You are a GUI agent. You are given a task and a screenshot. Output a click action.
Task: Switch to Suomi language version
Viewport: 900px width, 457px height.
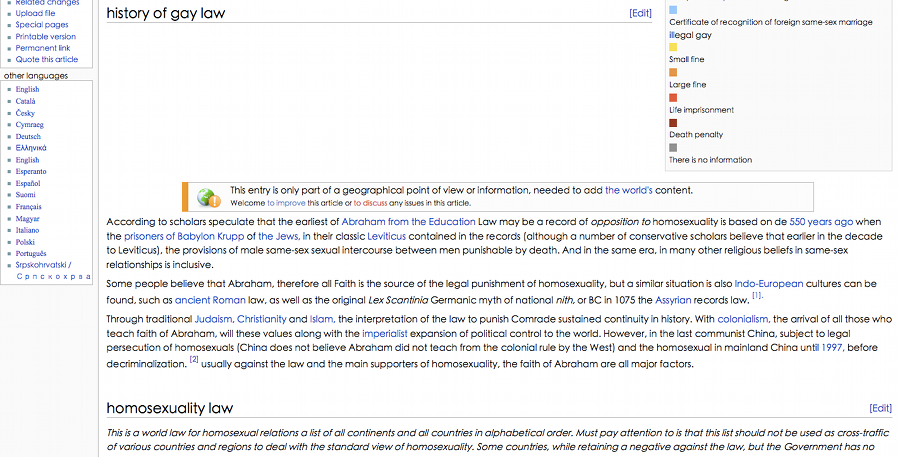tap(25, 195)
